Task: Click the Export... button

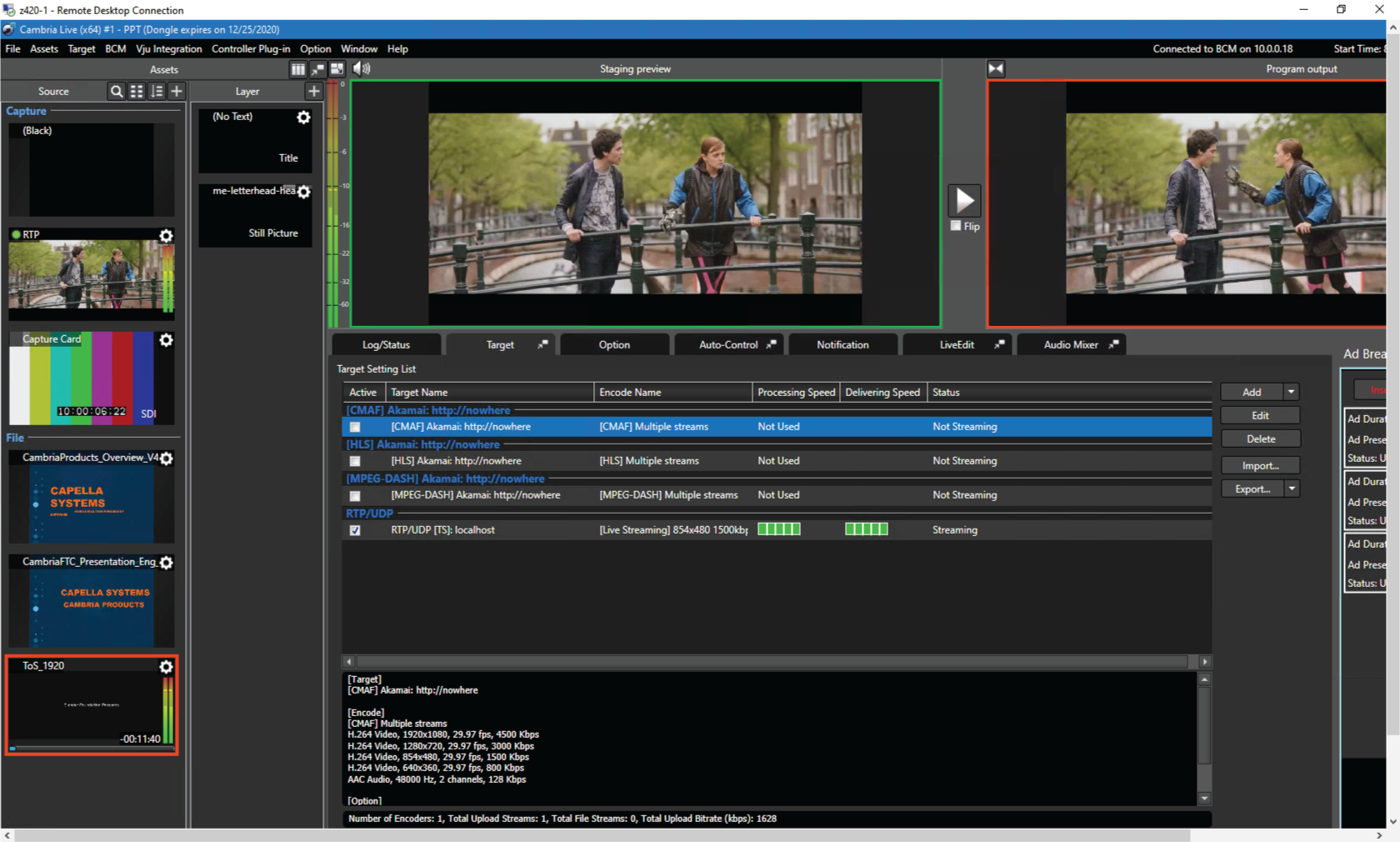Action: (1252, 489)
